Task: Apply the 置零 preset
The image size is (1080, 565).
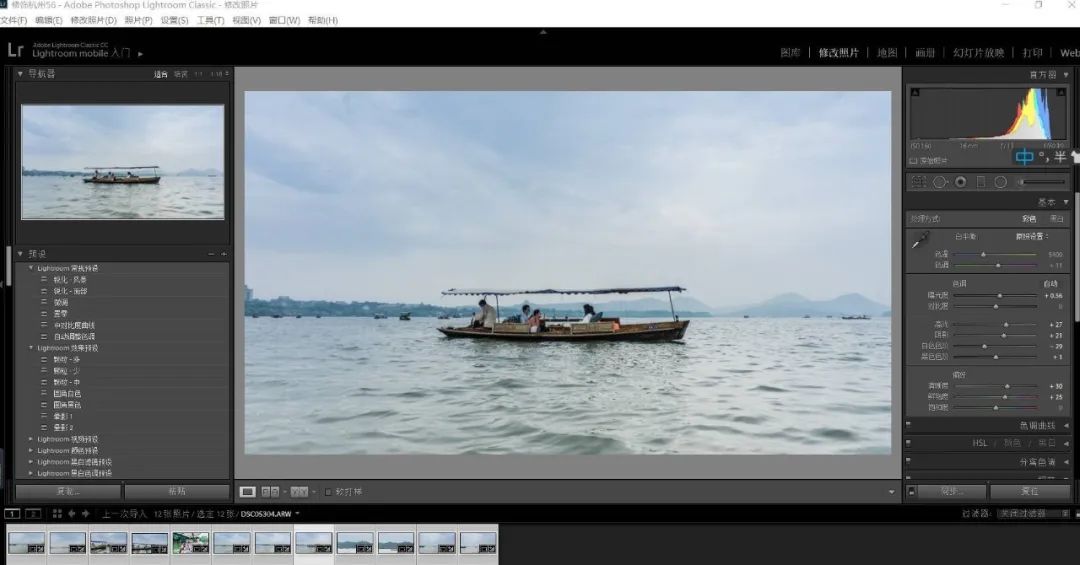Action: pyautogui.click(x=61, y=314)
